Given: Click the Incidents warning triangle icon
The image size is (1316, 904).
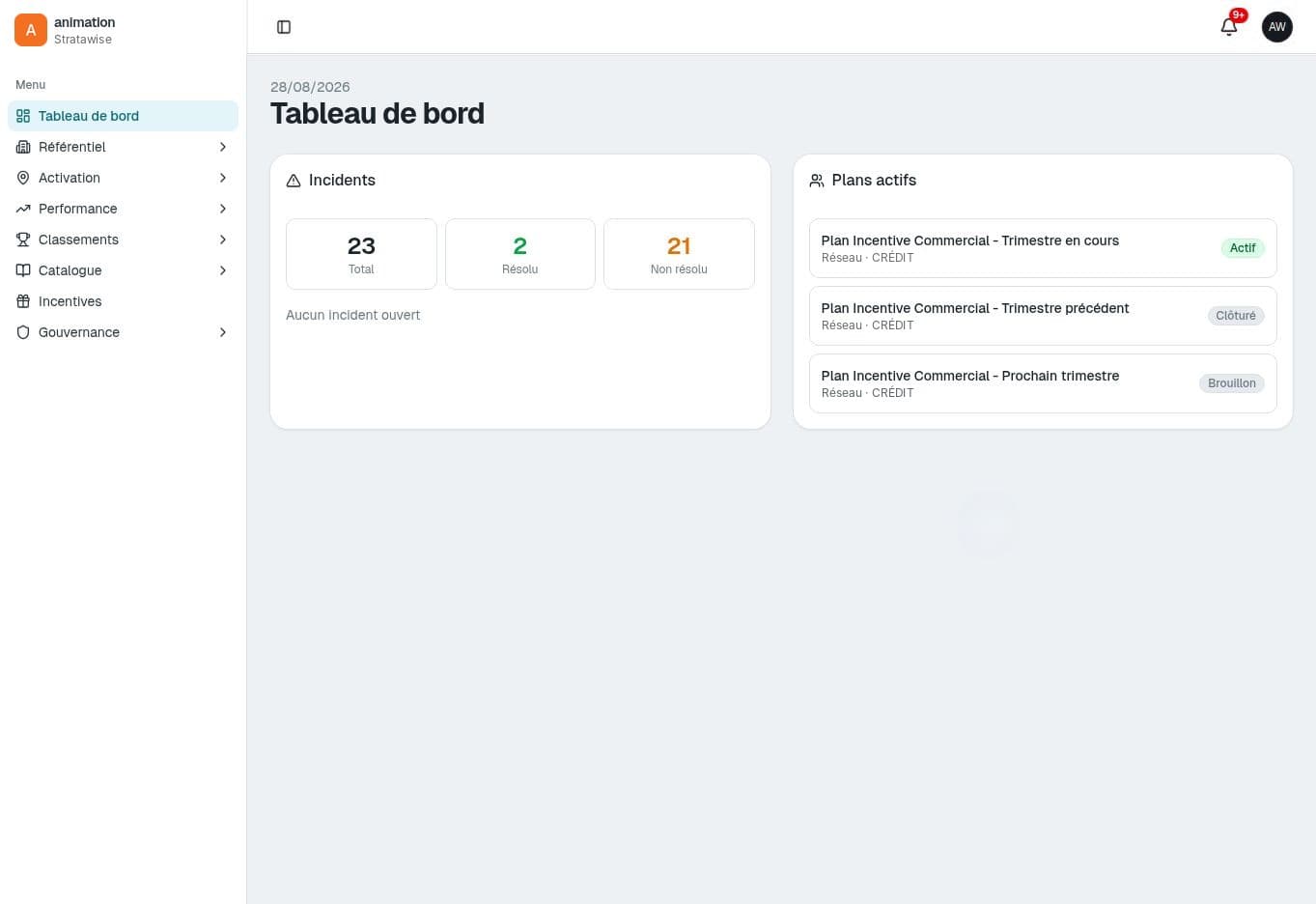Looking at the screenshot, I should 294,181.
